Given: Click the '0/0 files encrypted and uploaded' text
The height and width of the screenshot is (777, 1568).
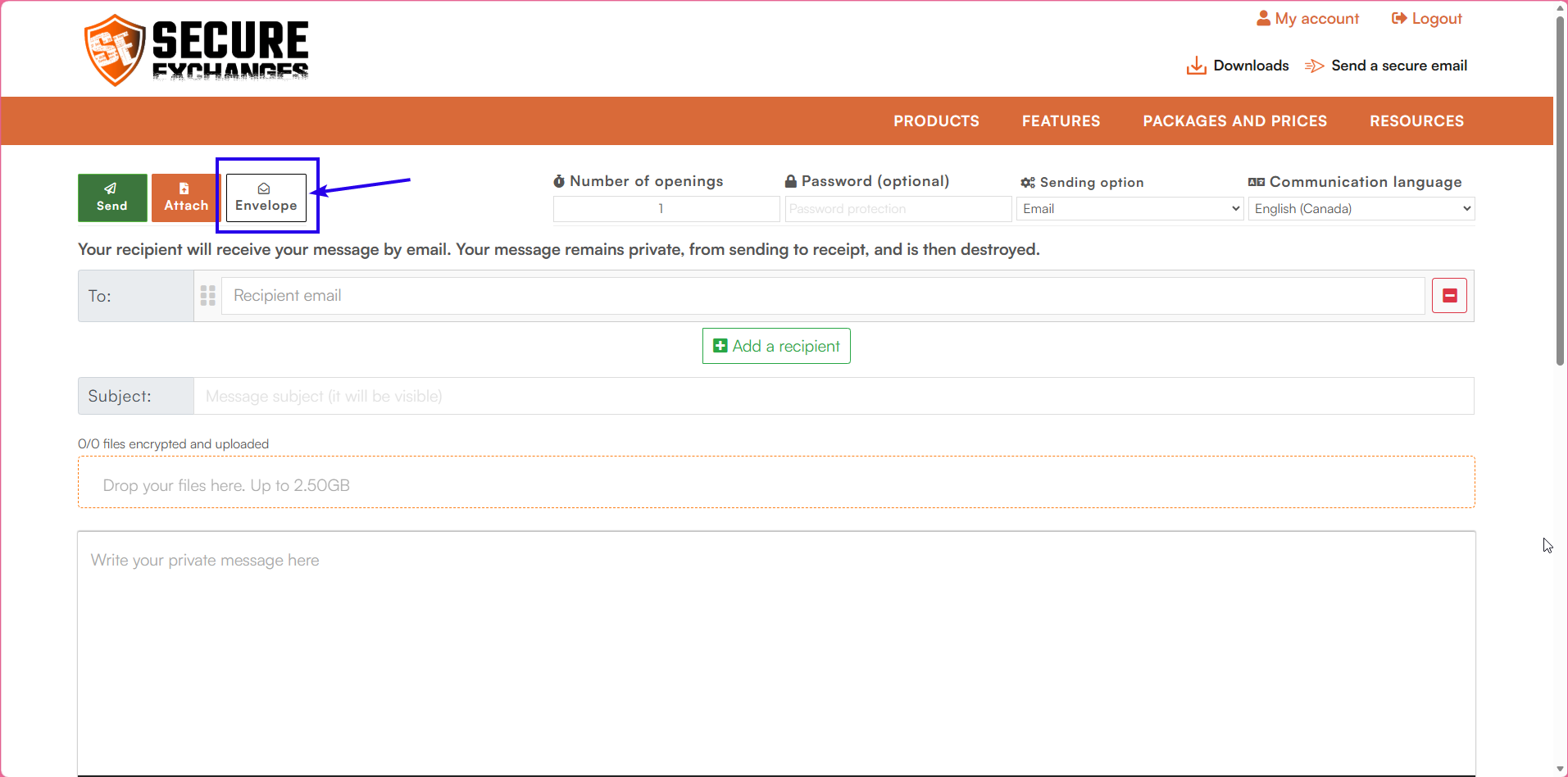Looking at the screenshot, I should [173, 443].
